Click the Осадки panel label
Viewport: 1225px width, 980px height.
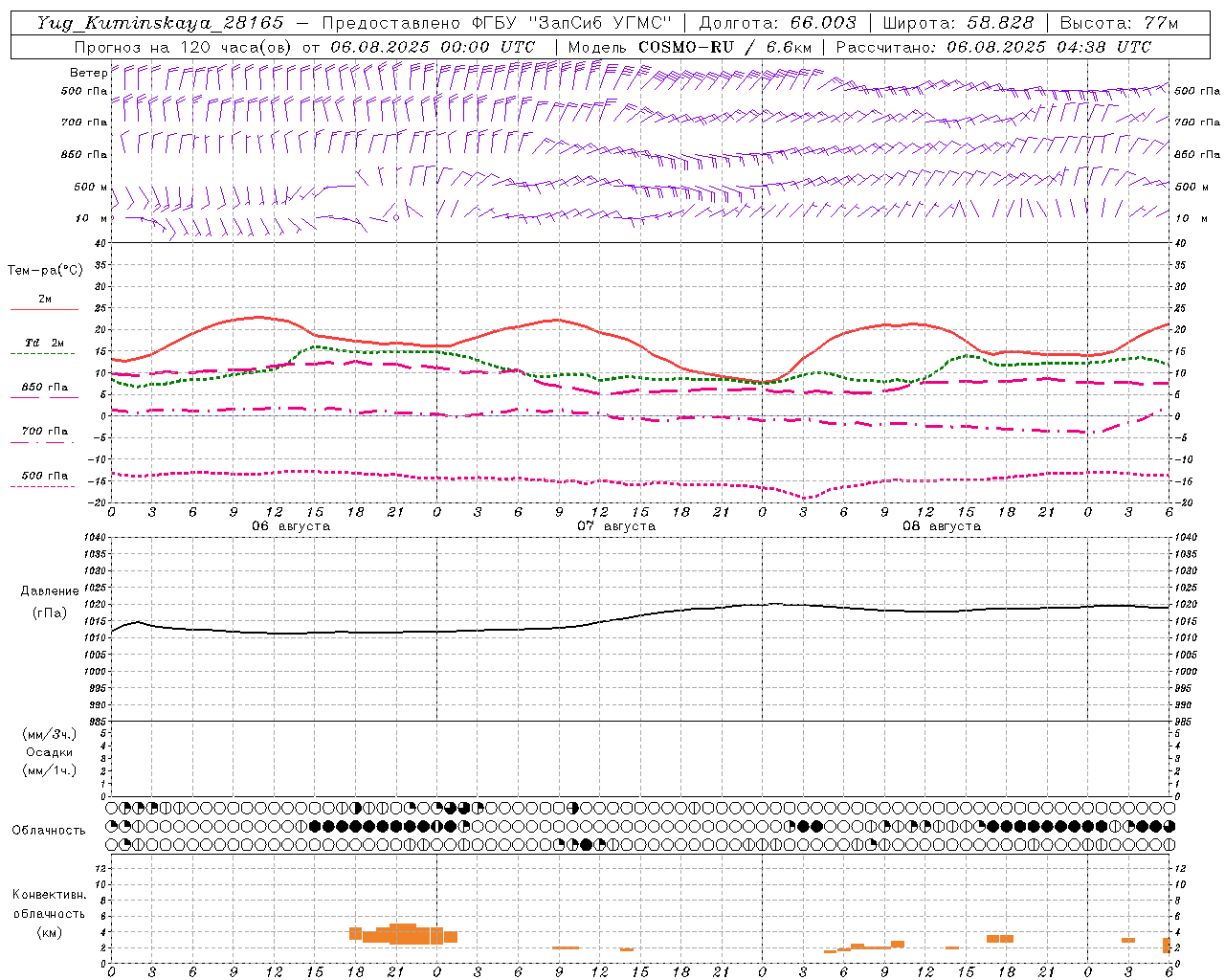click(x=50, y=752)
